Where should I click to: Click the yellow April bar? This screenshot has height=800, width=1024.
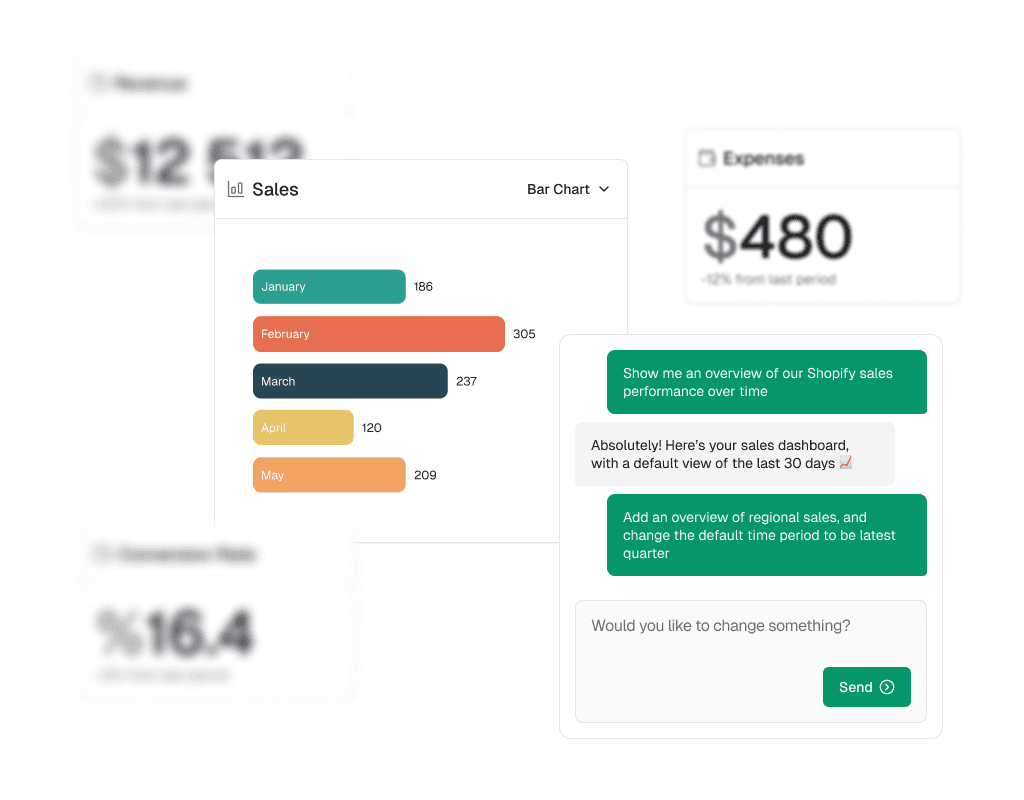(302, 427)
